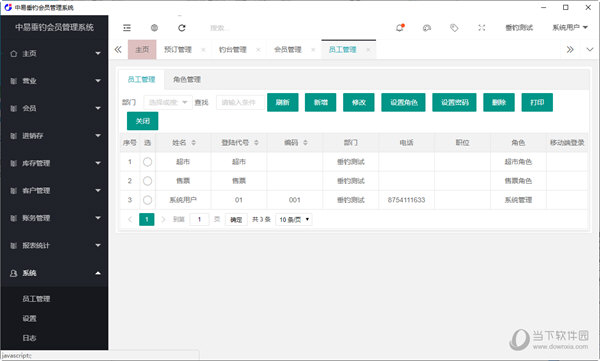Click the 设置密码 button
Image resolution: width=600 pixels, height=361 pixels.
click(x=454, y=102)
